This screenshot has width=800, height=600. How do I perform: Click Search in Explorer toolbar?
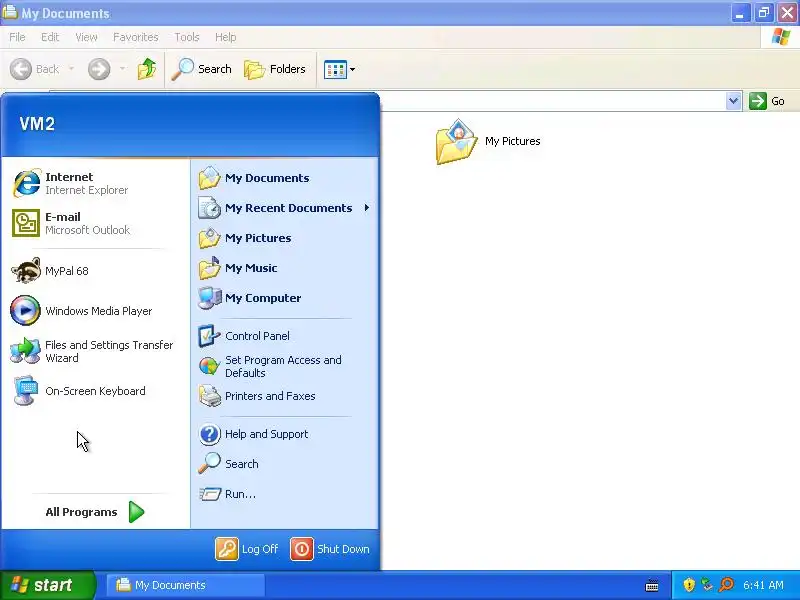[201, 69]
